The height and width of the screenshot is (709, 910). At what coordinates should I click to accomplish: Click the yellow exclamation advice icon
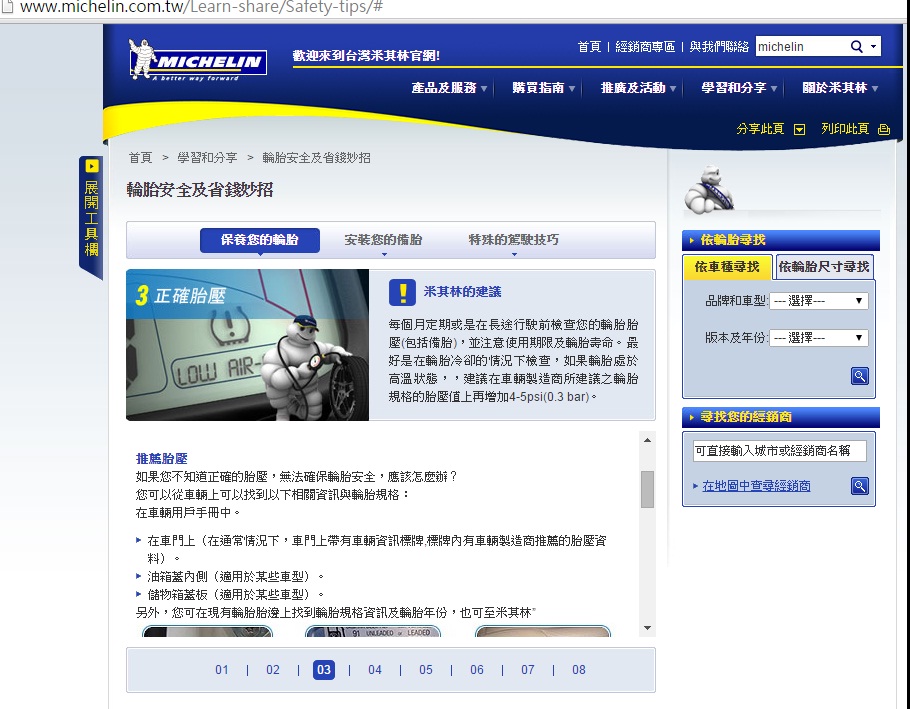tap(402, 292)
